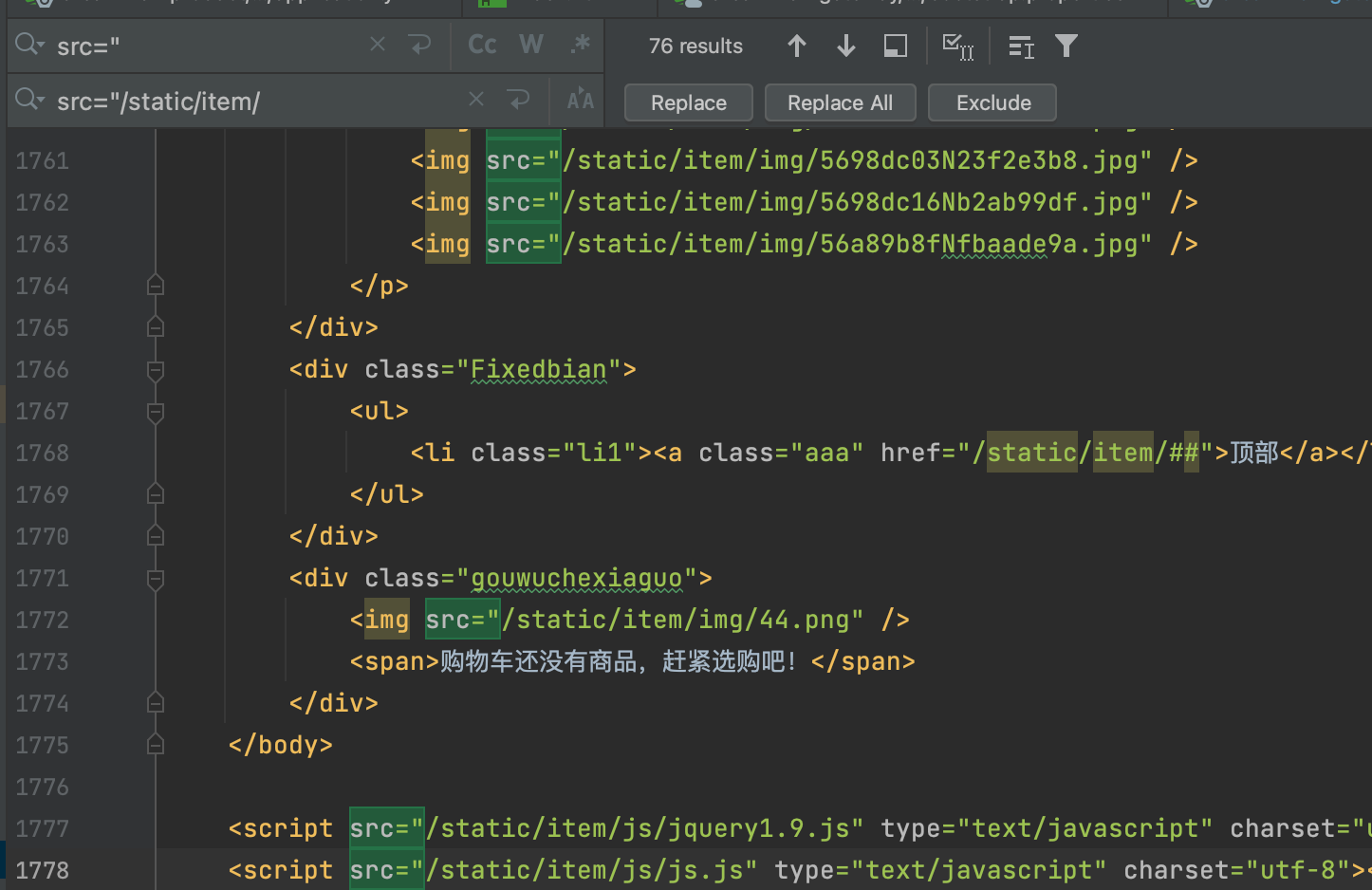Collapse fold marker at line 1774
Screen dimensions: 1372x890
(x=156, y=703)
